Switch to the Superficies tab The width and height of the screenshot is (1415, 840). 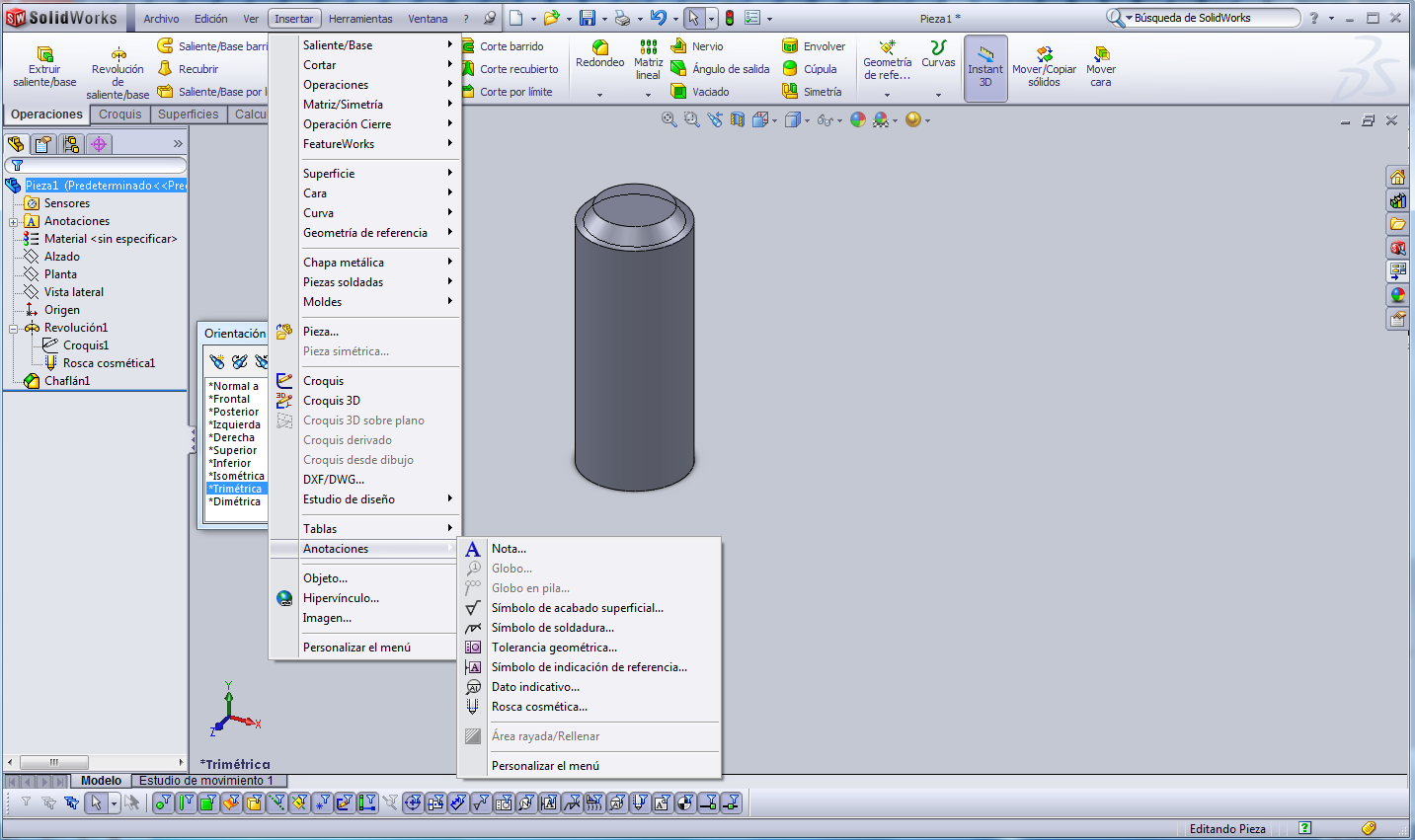189,115
